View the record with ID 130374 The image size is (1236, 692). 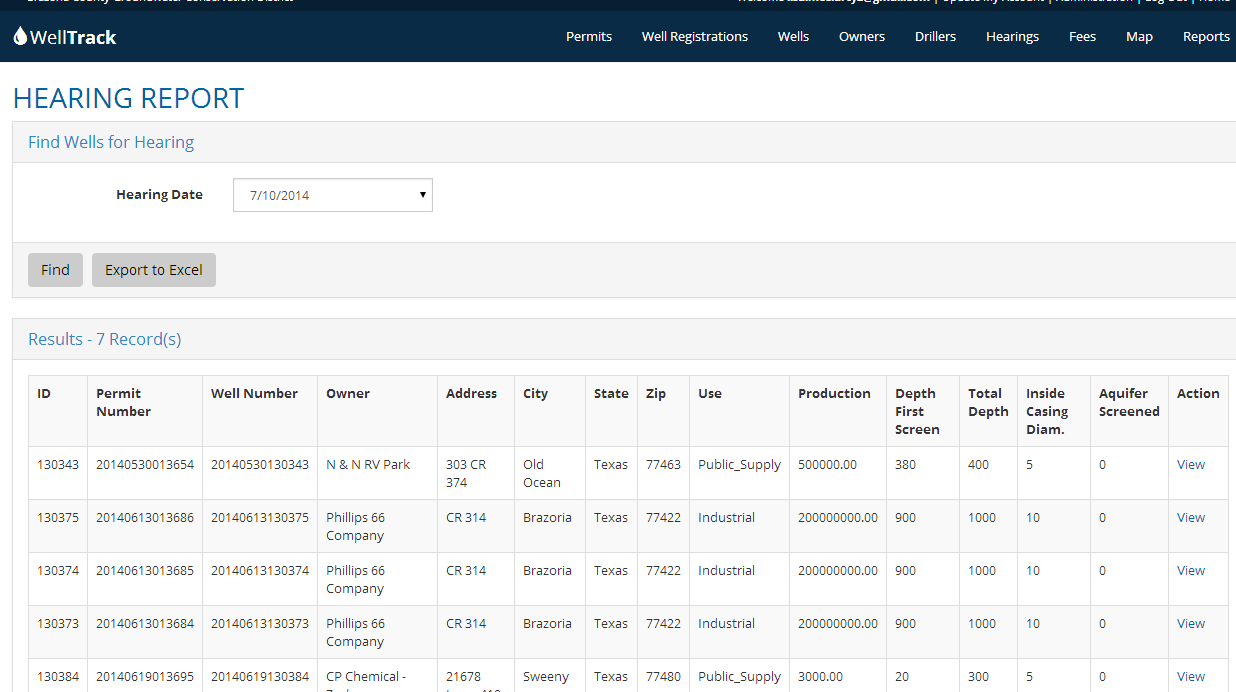[x=1191, y=570]
